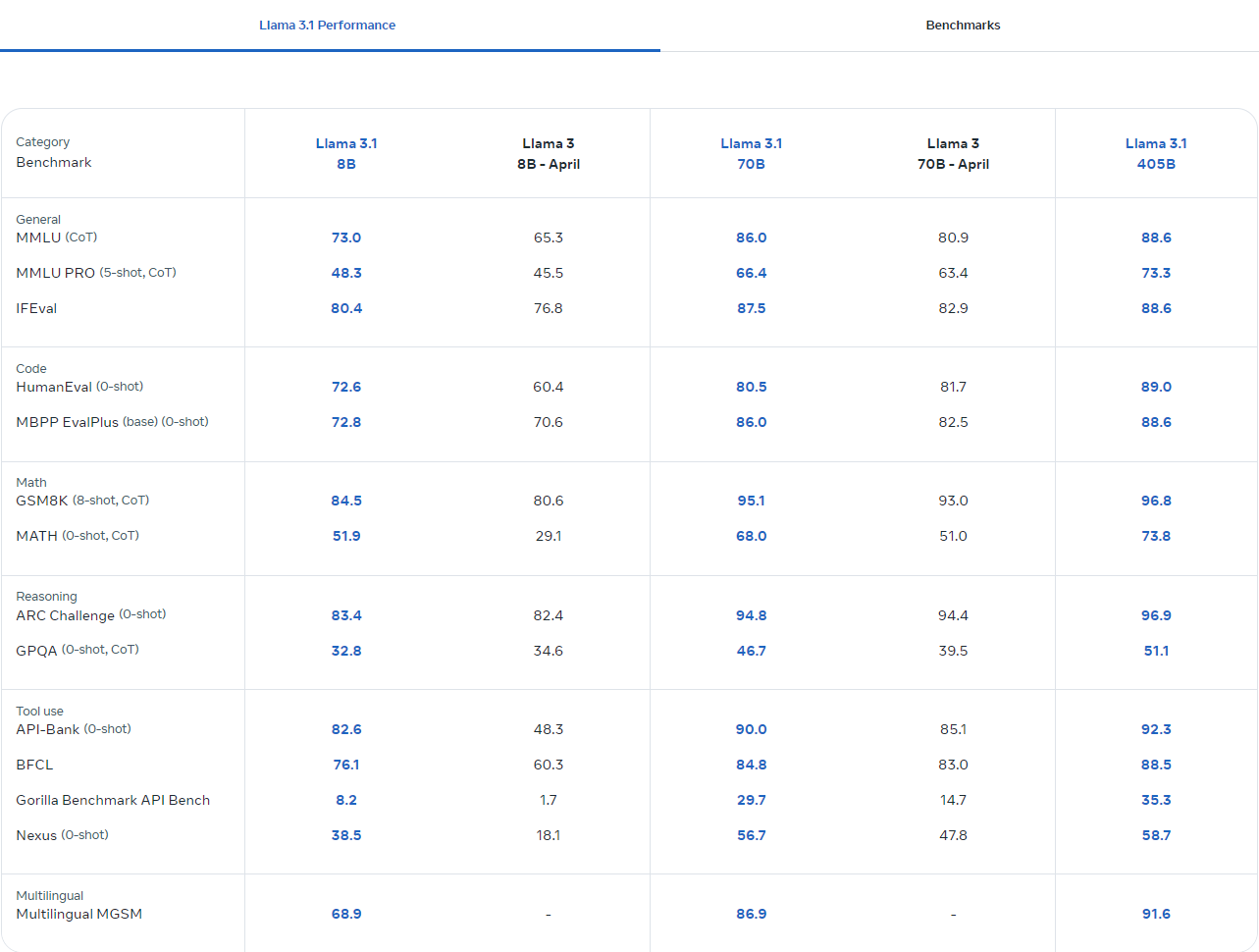Click the 94.4 ARC Challenge score
This screenshot has height=952, width=1259.
(x=953, y=615)
